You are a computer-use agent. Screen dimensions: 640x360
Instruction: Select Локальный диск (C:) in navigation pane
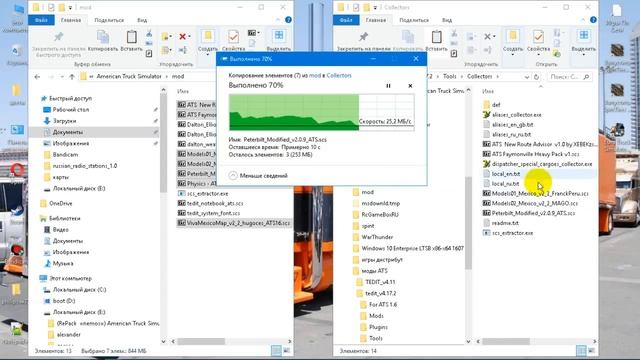79,290
